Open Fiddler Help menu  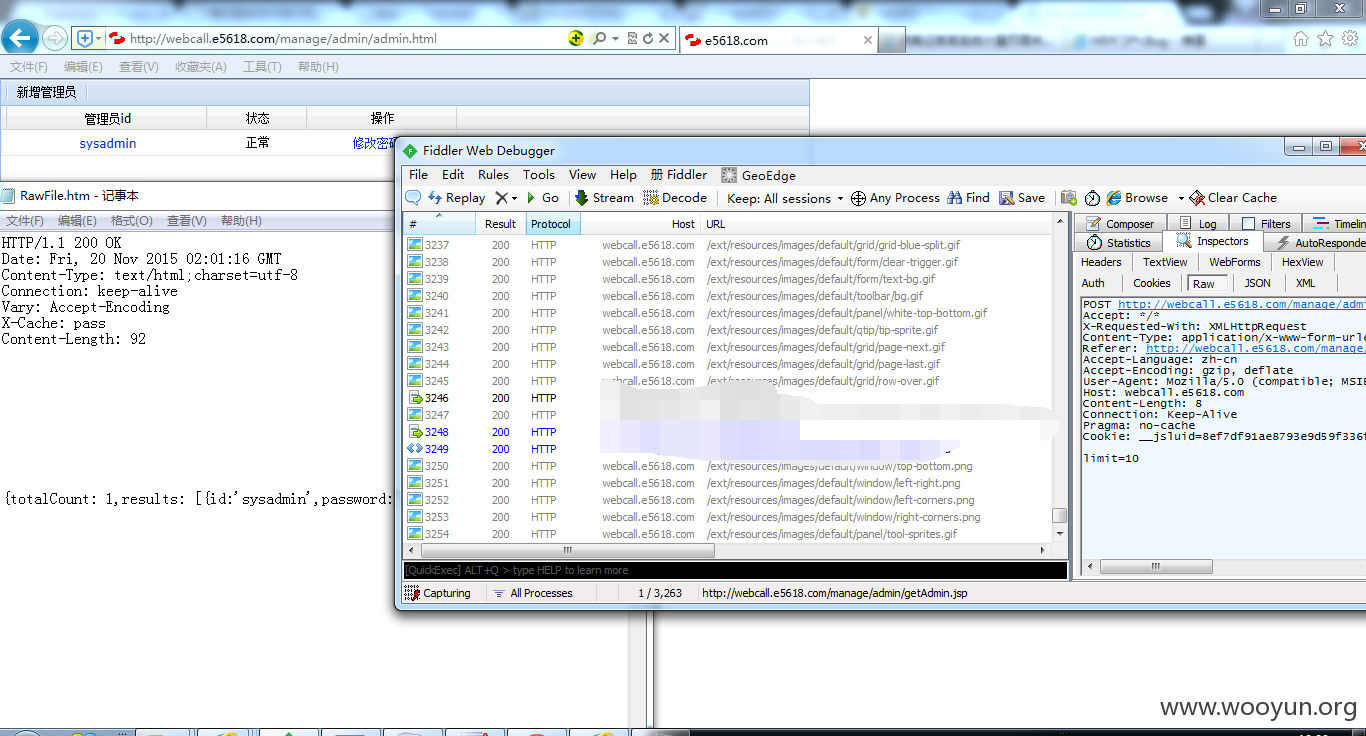coord(623,174)
